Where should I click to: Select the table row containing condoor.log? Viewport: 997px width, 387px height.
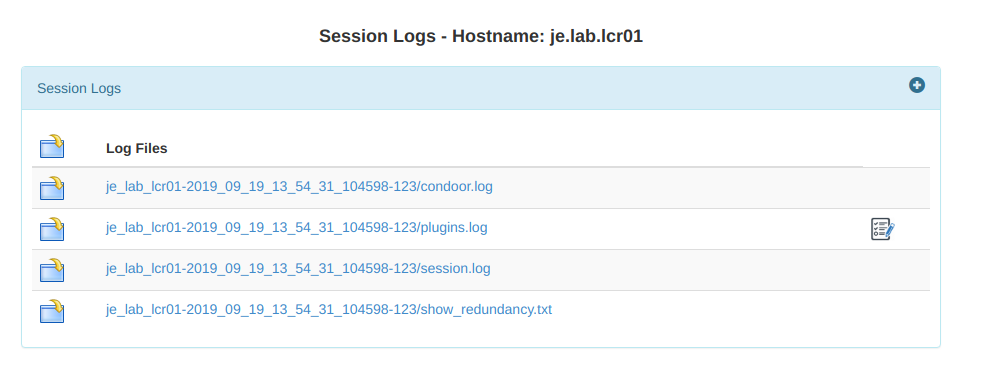pos(481,188)
